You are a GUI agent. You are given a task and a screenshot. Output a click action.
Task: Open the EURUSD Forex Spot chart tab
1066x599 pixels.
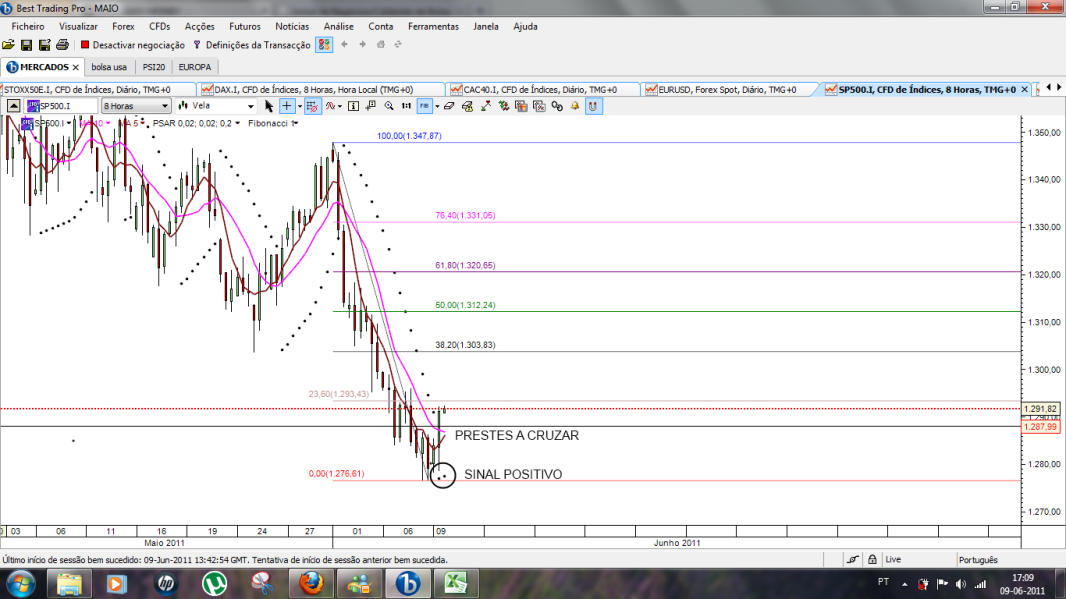[x=730, y=90]
